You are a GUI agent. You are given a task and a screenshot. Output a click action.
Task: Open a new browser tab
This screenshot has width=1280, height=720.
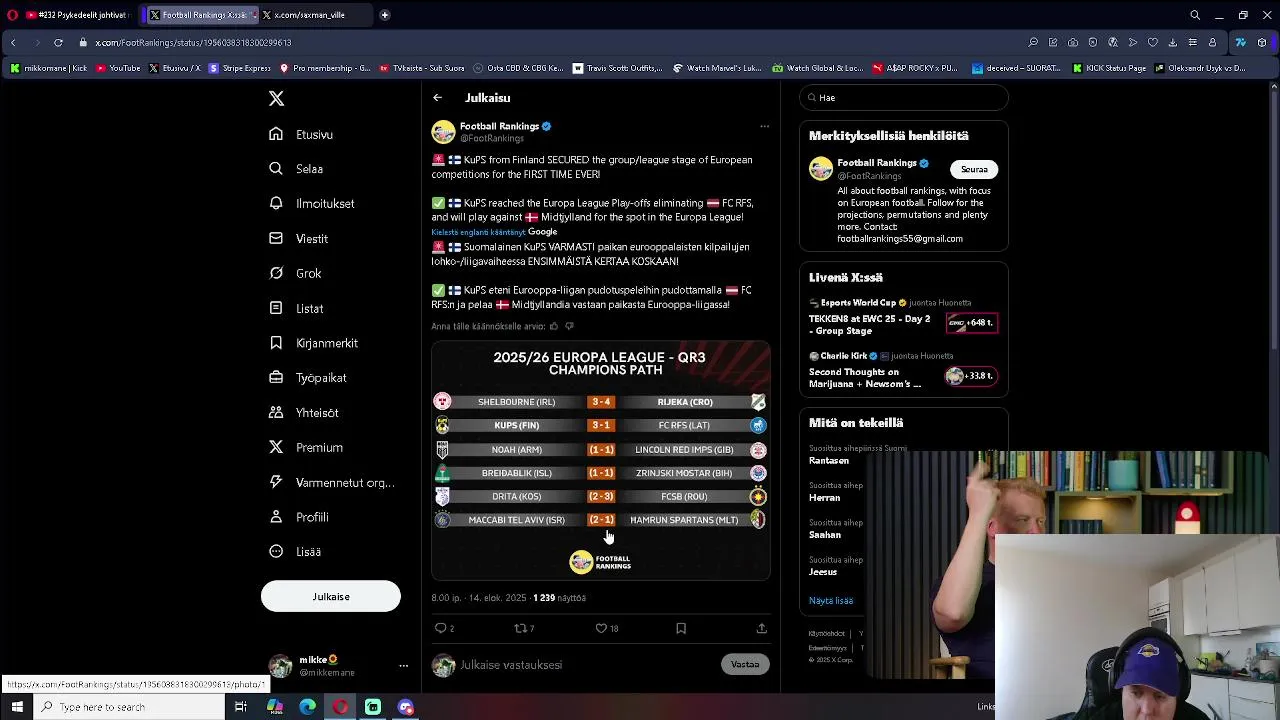point(385,15)
